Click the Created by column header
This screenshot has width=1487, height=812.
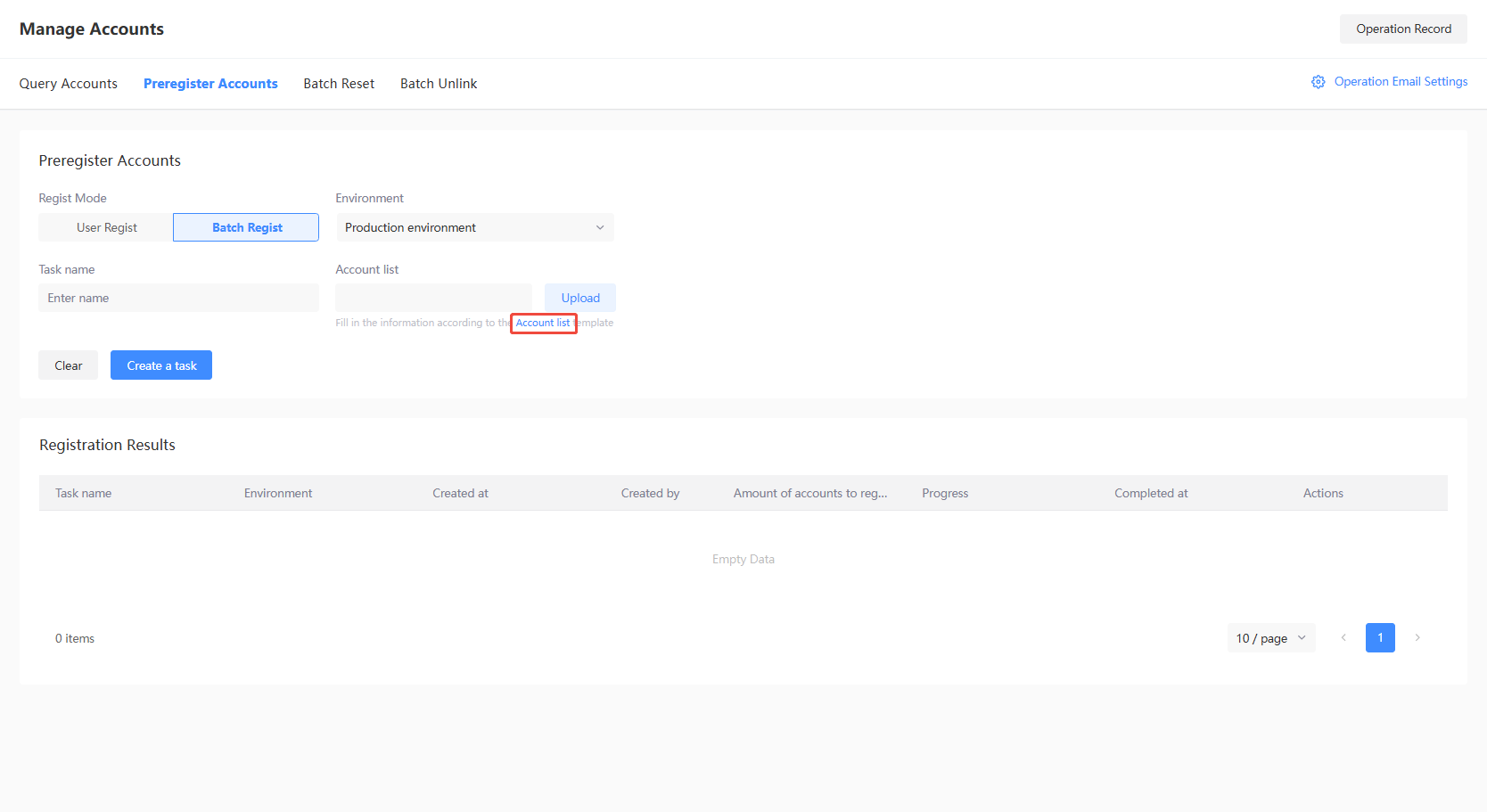[650, 493]
